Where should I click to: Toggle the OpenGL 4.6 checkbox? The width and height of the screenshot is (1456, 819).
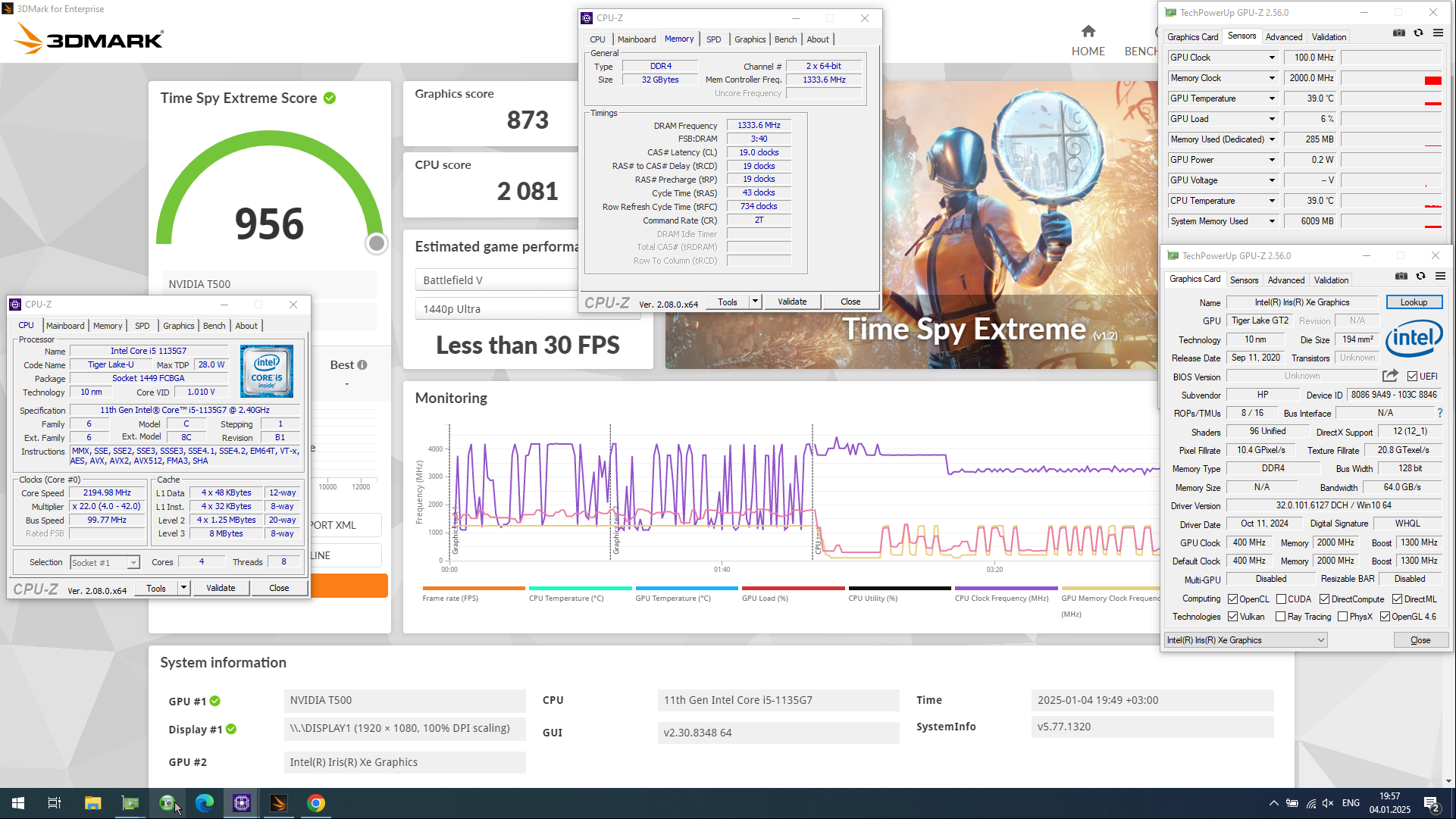[x=1386, y=617]
